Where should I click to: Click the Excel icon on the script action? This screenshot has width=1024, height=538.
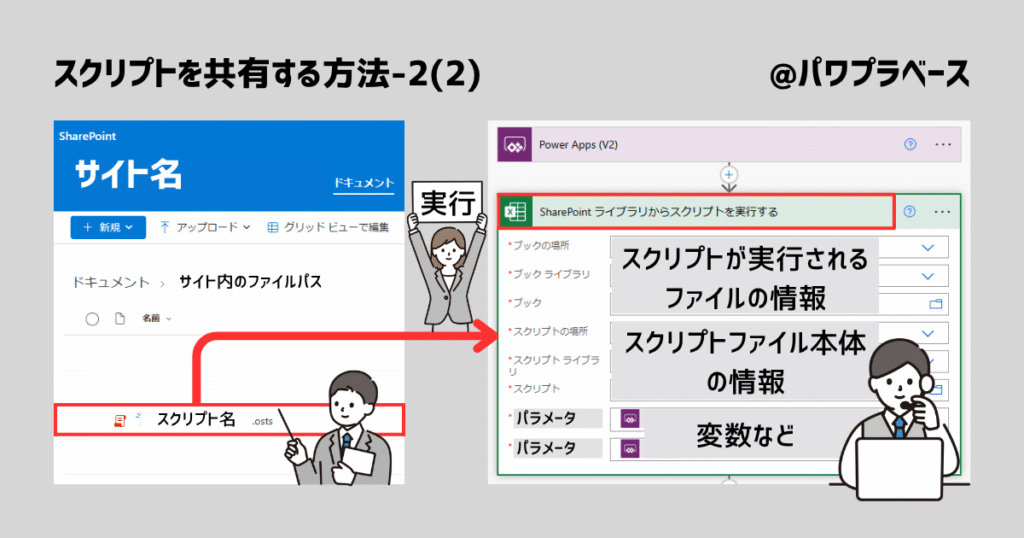tap(515, 212)
